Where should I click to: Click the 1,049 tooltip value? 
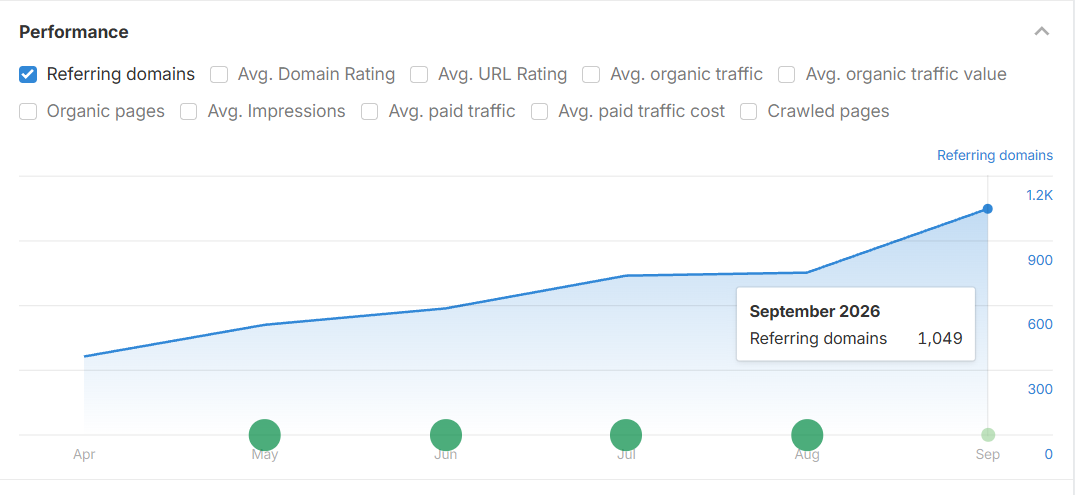[x=940, y=338]
